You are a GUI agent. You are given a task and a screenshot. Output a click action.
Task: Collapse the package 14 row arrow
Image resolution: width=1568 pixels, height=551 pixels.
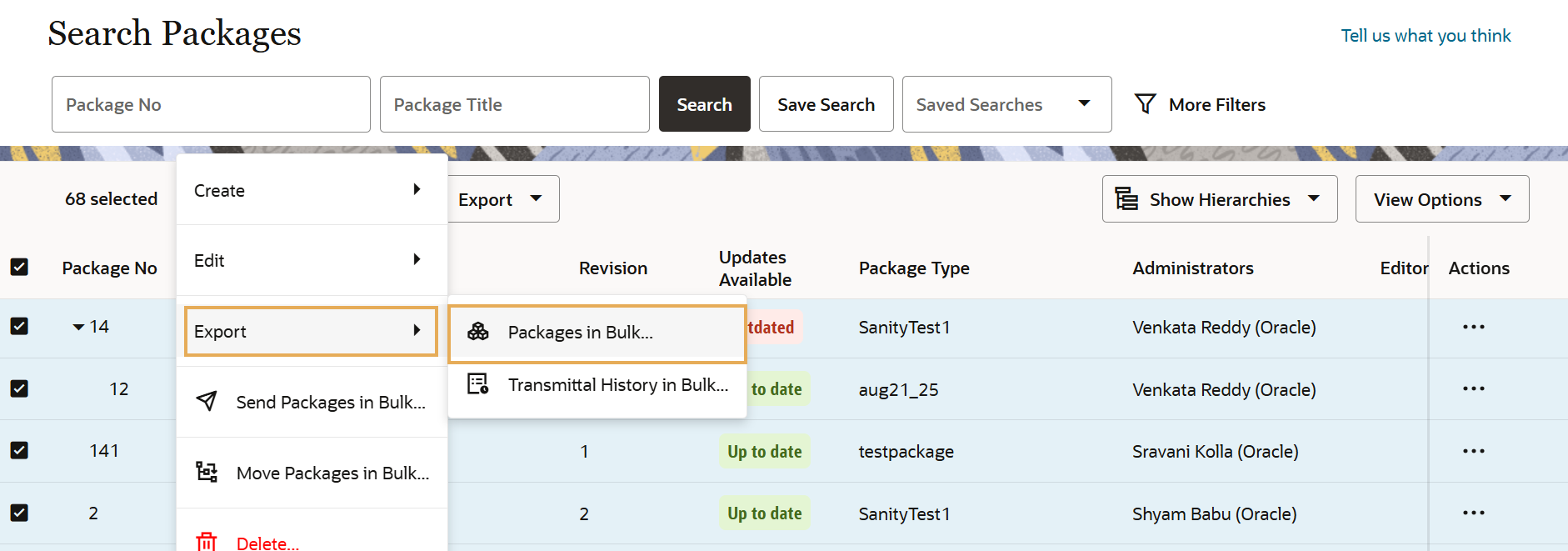[x=78, y=327]
